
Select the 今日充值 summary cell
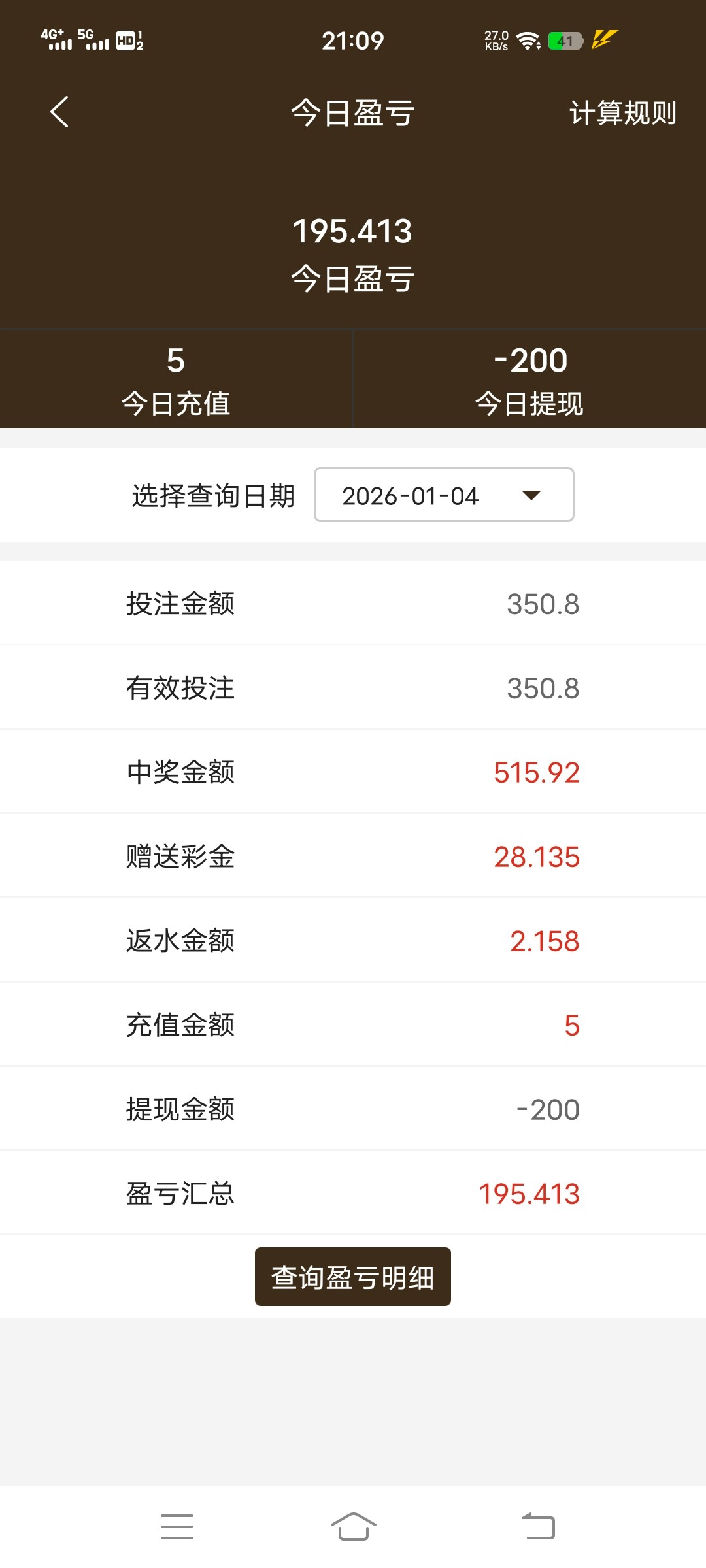[176, 379]
